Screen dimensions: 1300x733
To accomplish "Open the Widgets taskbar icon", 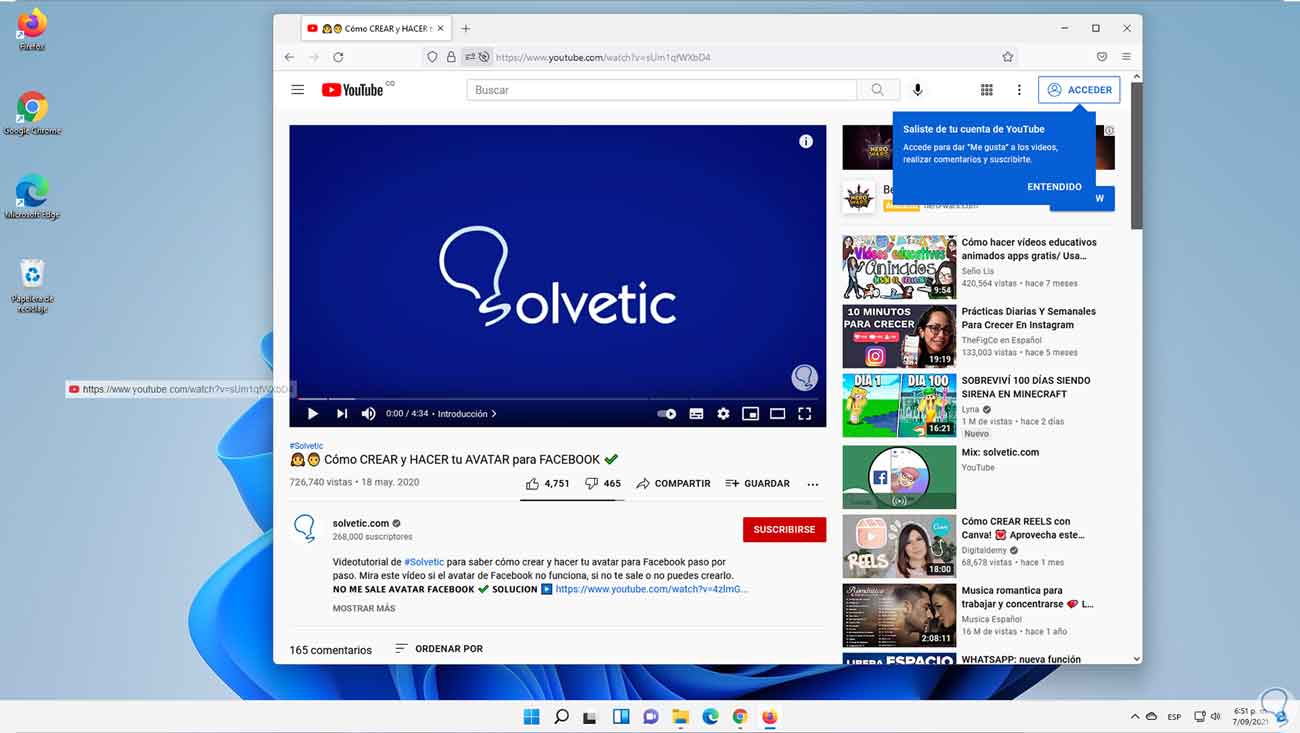I will tap(621, 716).
